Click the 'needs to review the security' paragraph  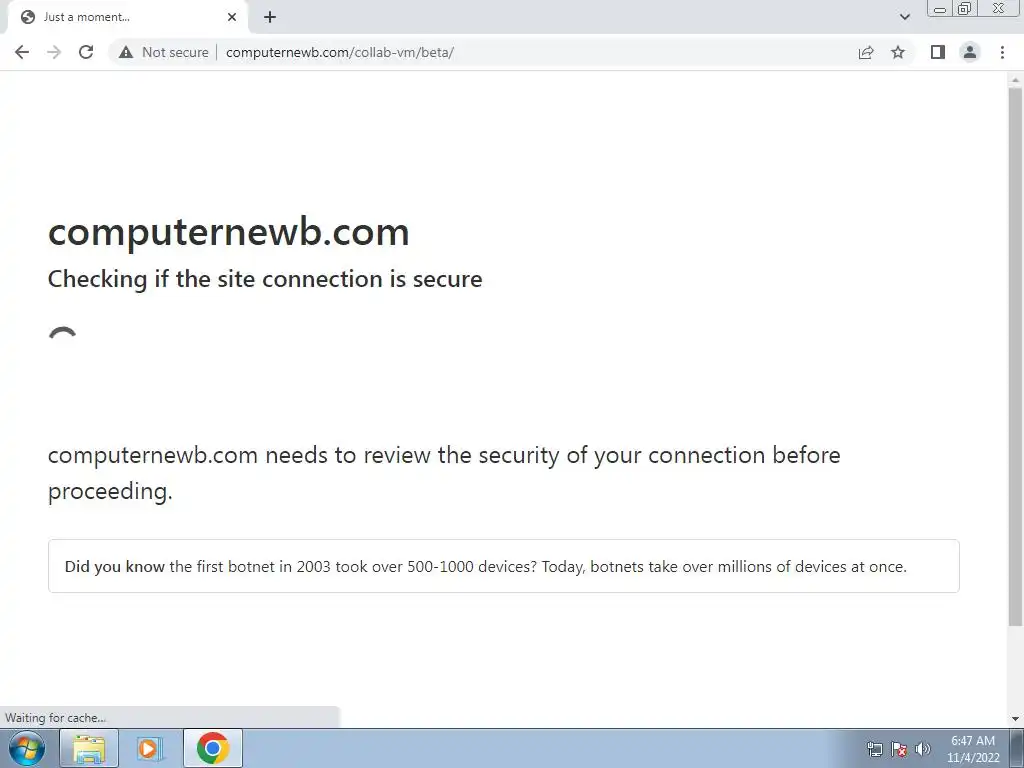pyautogui.click(x=444, y=473)
